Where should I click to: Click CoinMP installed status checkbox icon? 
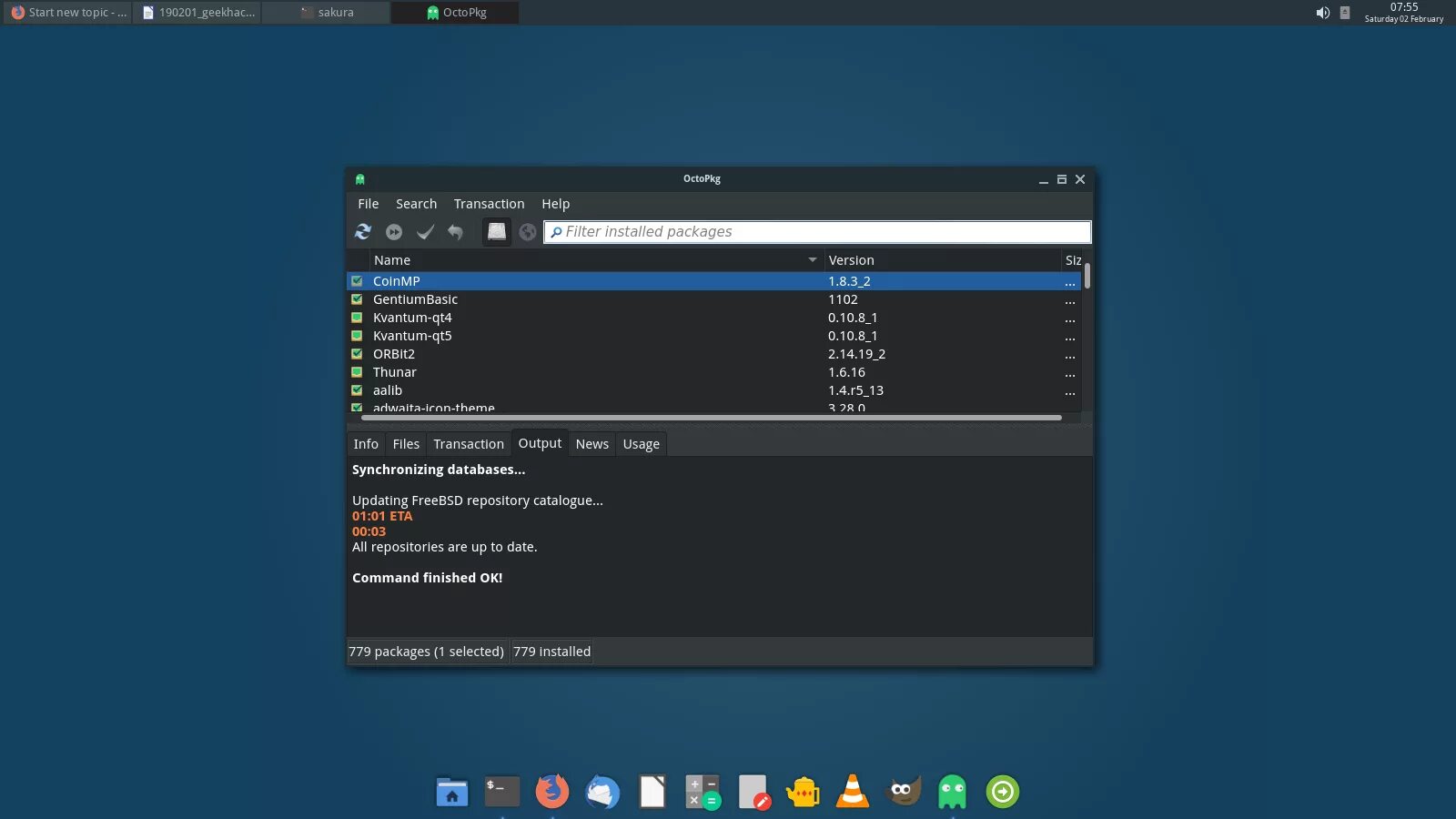tap(357, 281)
